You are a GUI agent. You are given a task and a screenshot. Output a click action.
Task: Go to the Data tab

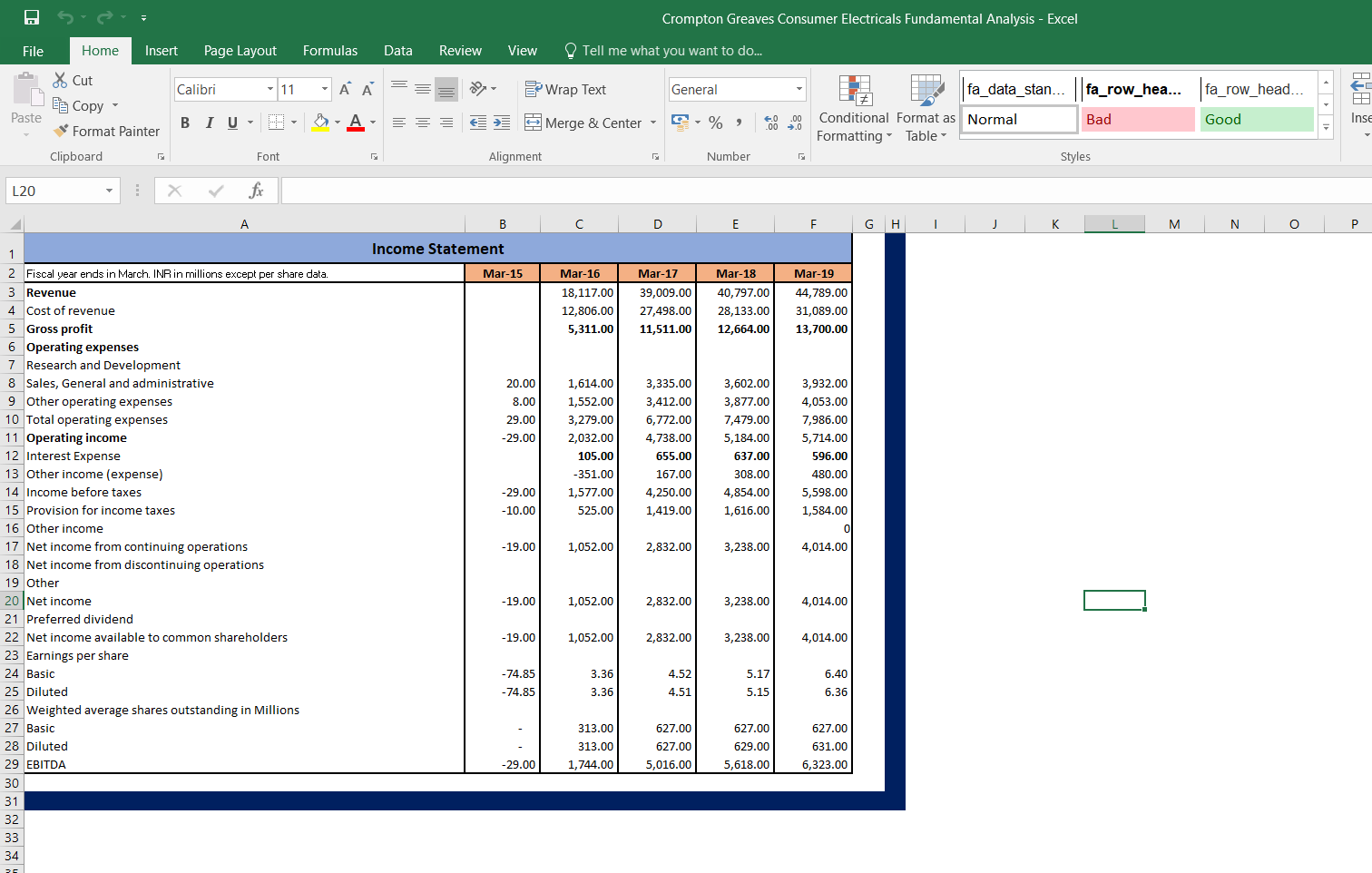click(x=398, y=51)
